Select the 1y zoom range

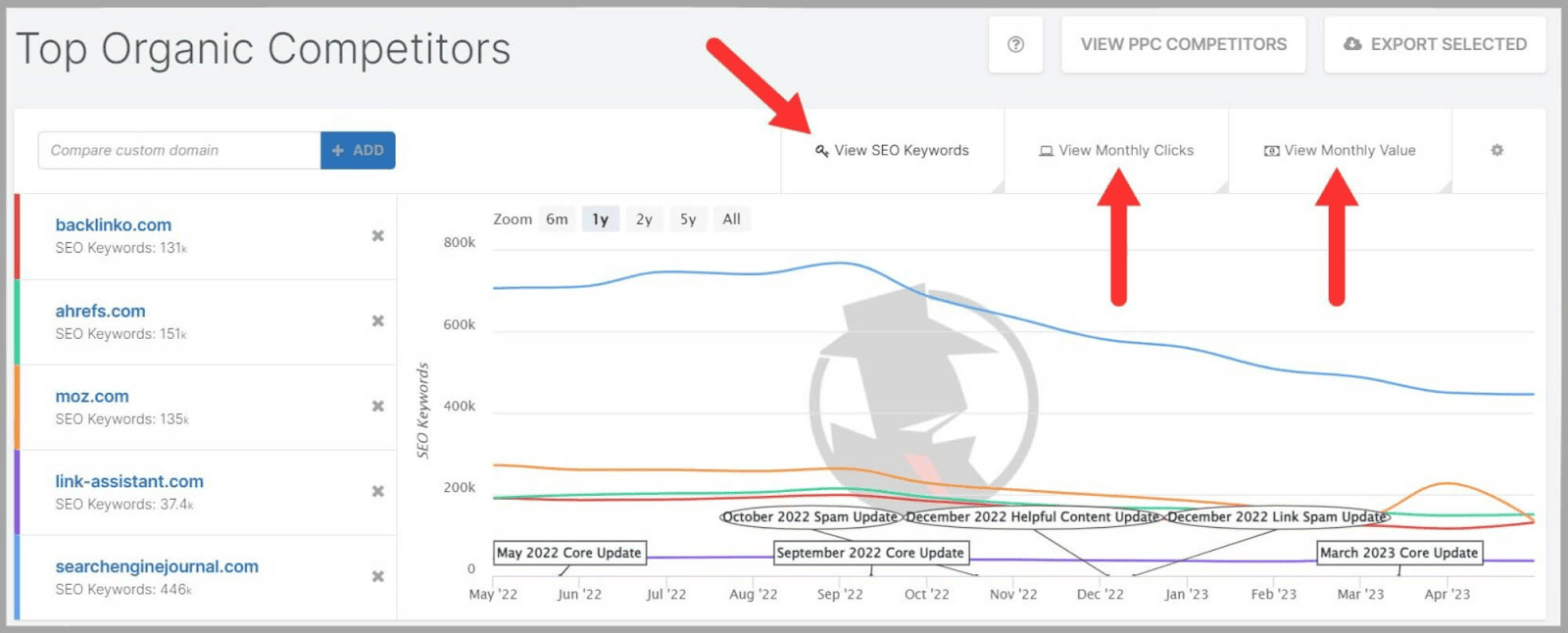pos(600,219)
